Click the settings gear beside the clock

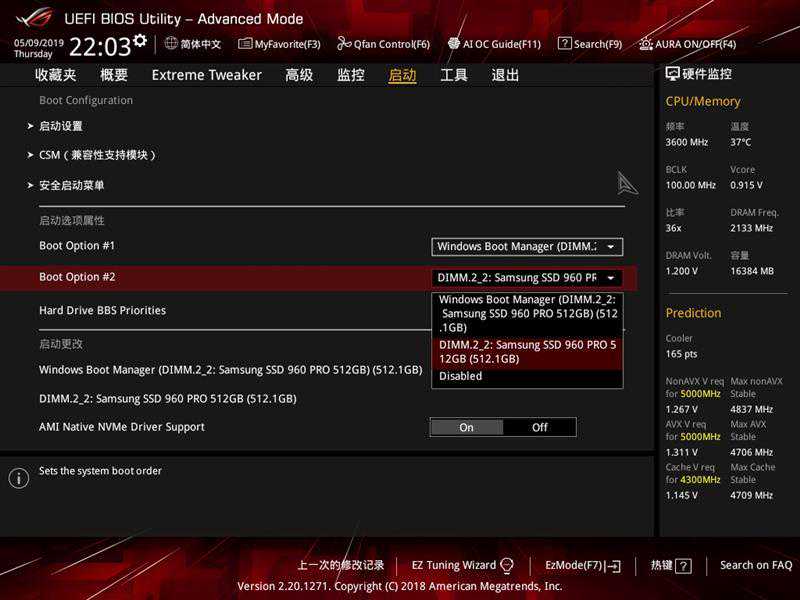140,41
